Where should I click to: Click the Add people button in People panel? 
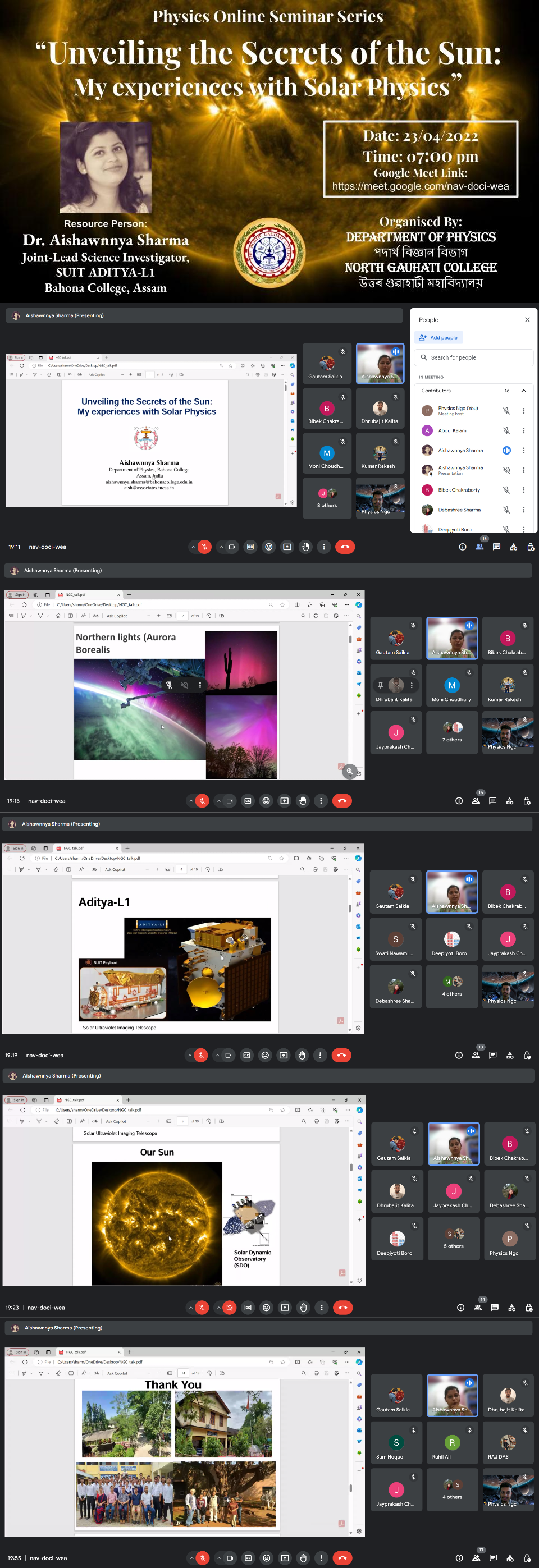[438, 337]
